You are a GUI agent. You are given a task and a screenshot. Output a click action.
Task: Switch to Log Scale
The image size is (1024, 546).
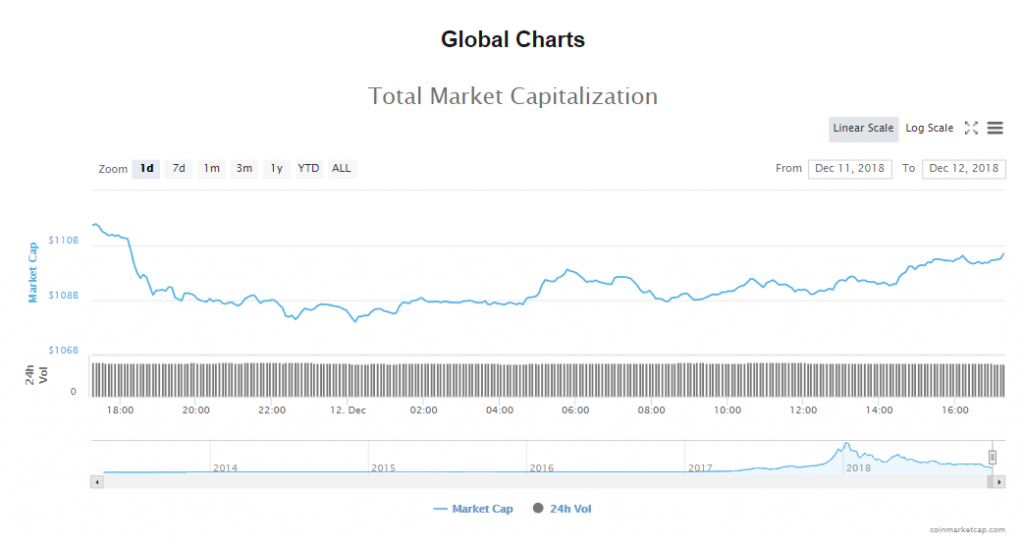pyautogui.click(x=929, y=128)
